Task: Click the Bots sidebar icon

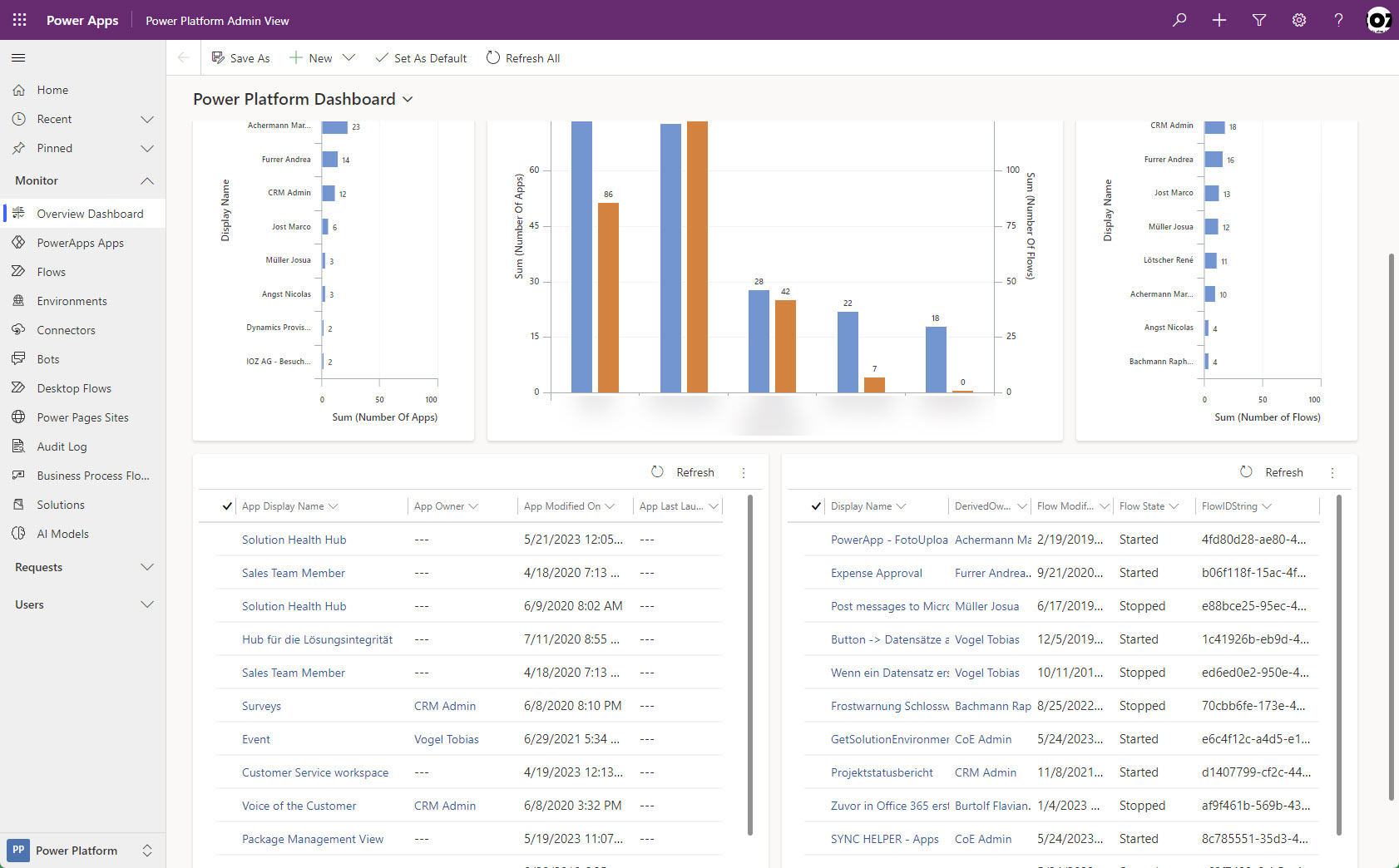Action: pyautogui.click(x=18, y=359)
